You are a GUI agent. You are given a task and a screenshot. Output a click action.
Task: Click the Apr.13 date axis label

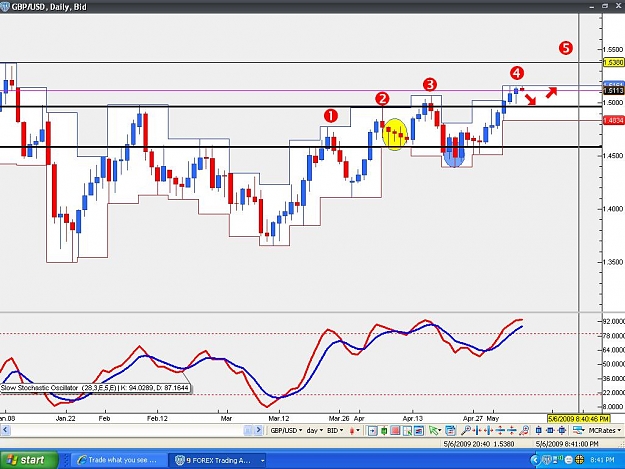tap(413, 418)
